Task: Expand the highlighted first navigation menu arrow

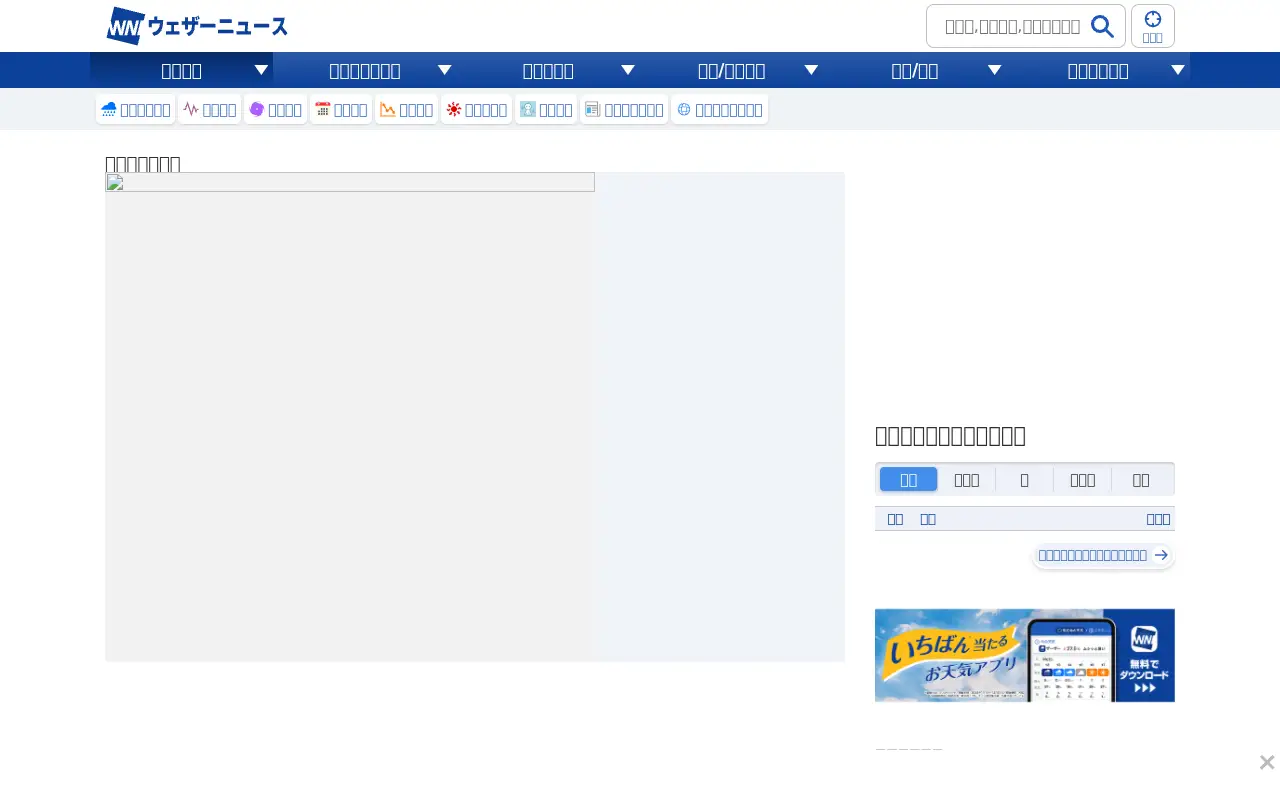Action: click(261, 70)
